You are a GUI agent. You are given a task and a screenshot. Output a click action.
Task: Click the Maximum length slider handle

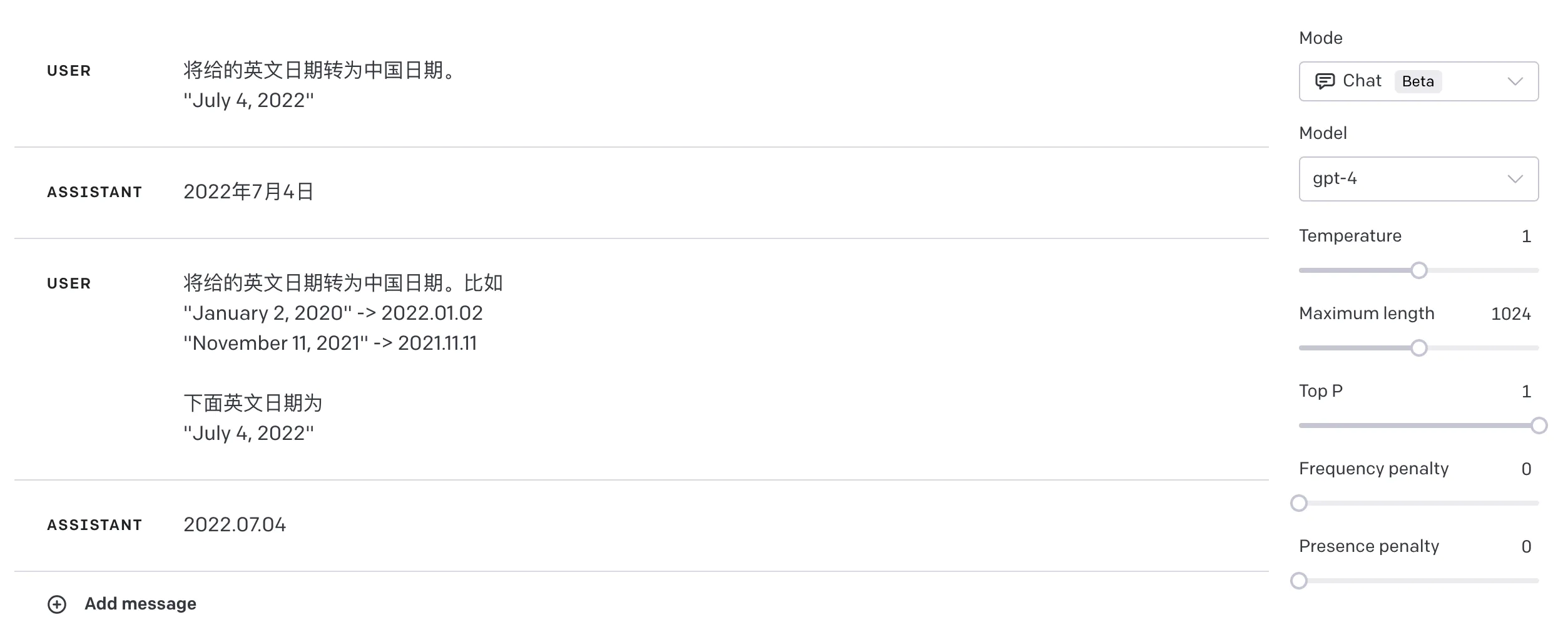(x=1419, y=348)
